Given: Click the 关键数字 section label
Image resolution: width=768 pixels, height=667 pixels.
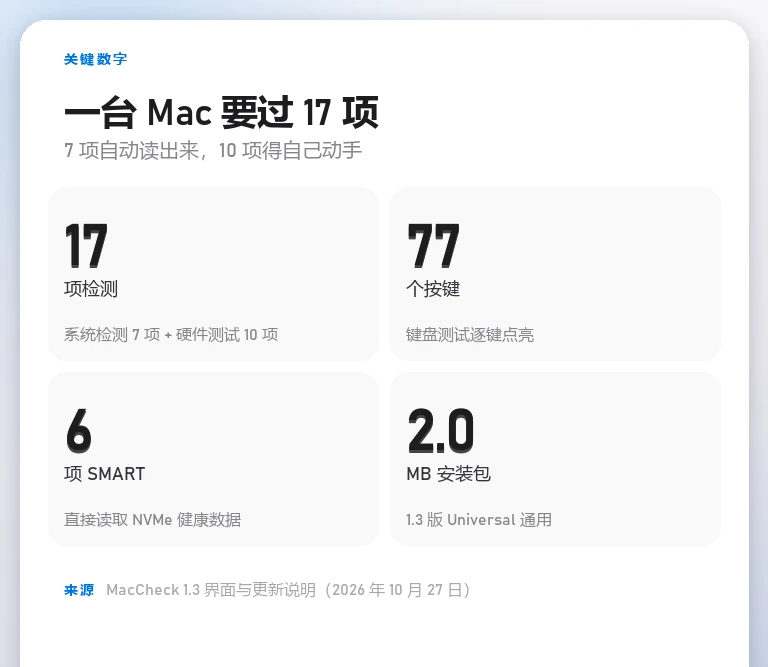Looking at the screenshot, I should (x=96, y=59).
